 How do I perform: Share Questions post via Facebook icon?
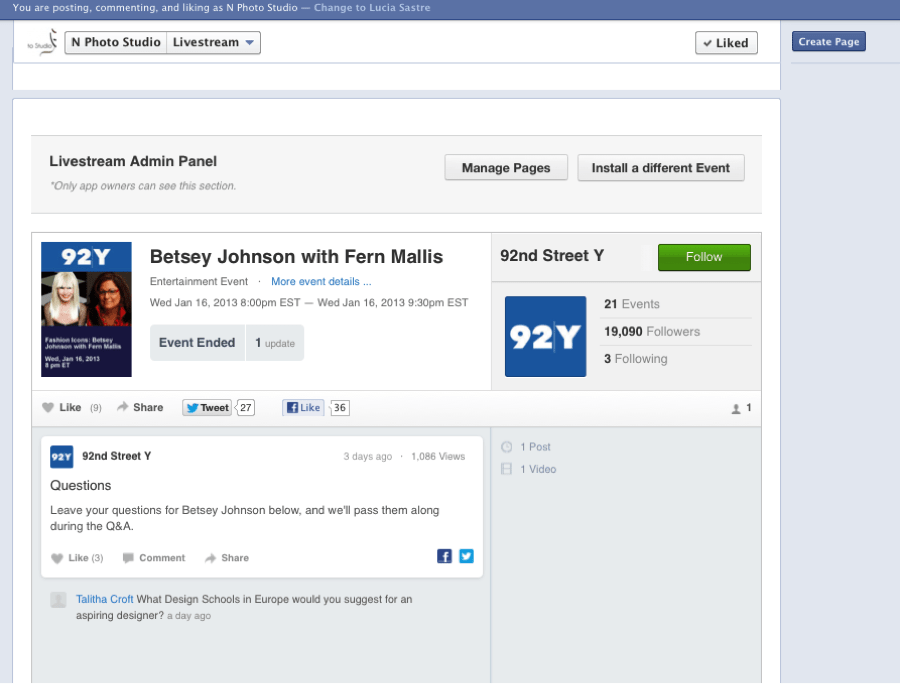tap(444, 556)
